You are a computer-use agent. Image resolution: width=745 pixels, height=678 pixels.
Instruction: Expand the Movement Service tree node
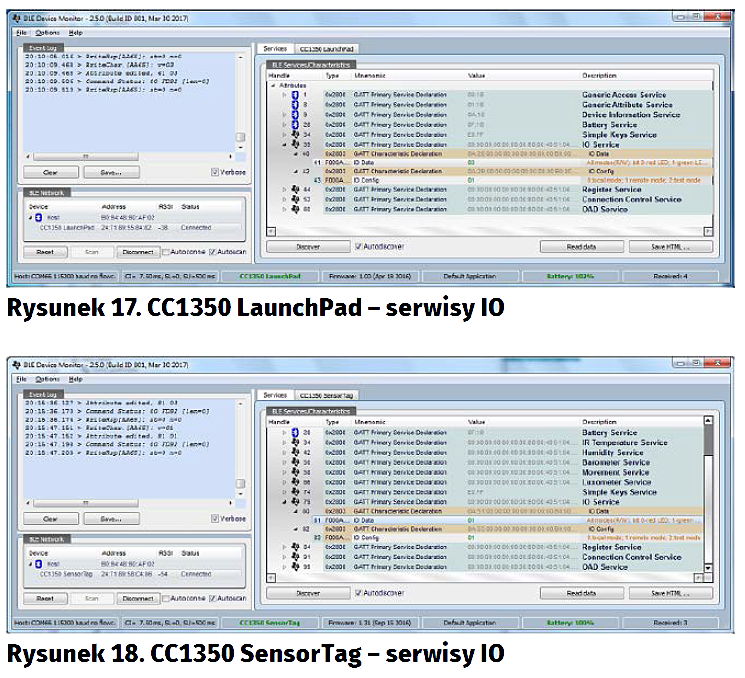[x=284, y=472]
